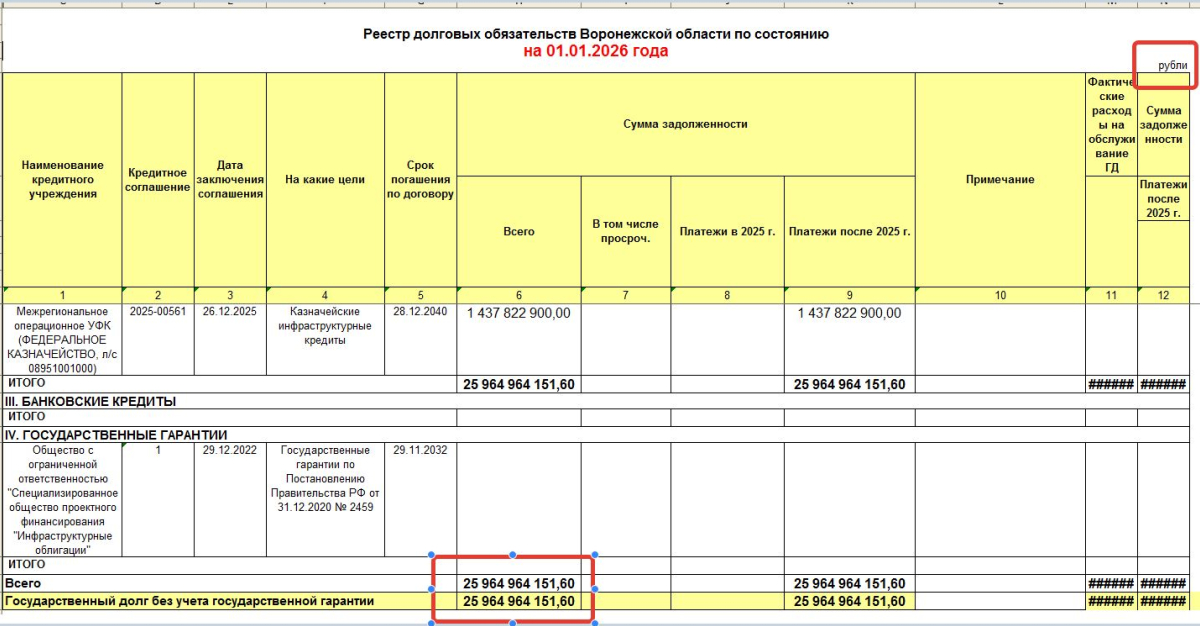Select the 'Кредитное соглашение' column header
Screen dimensions: 1200x626
(158, 180)
